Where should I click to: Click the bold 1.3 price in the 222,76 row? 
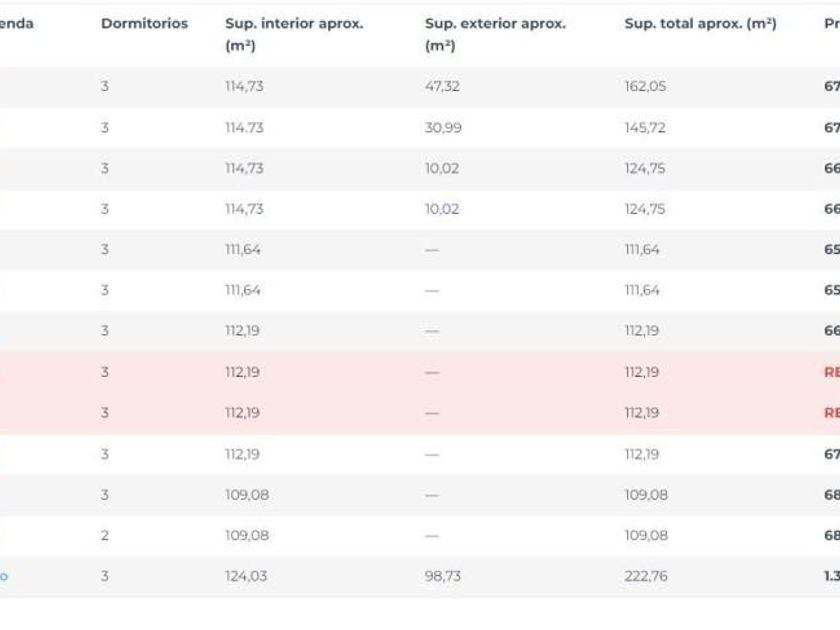[x=831, y=576]
